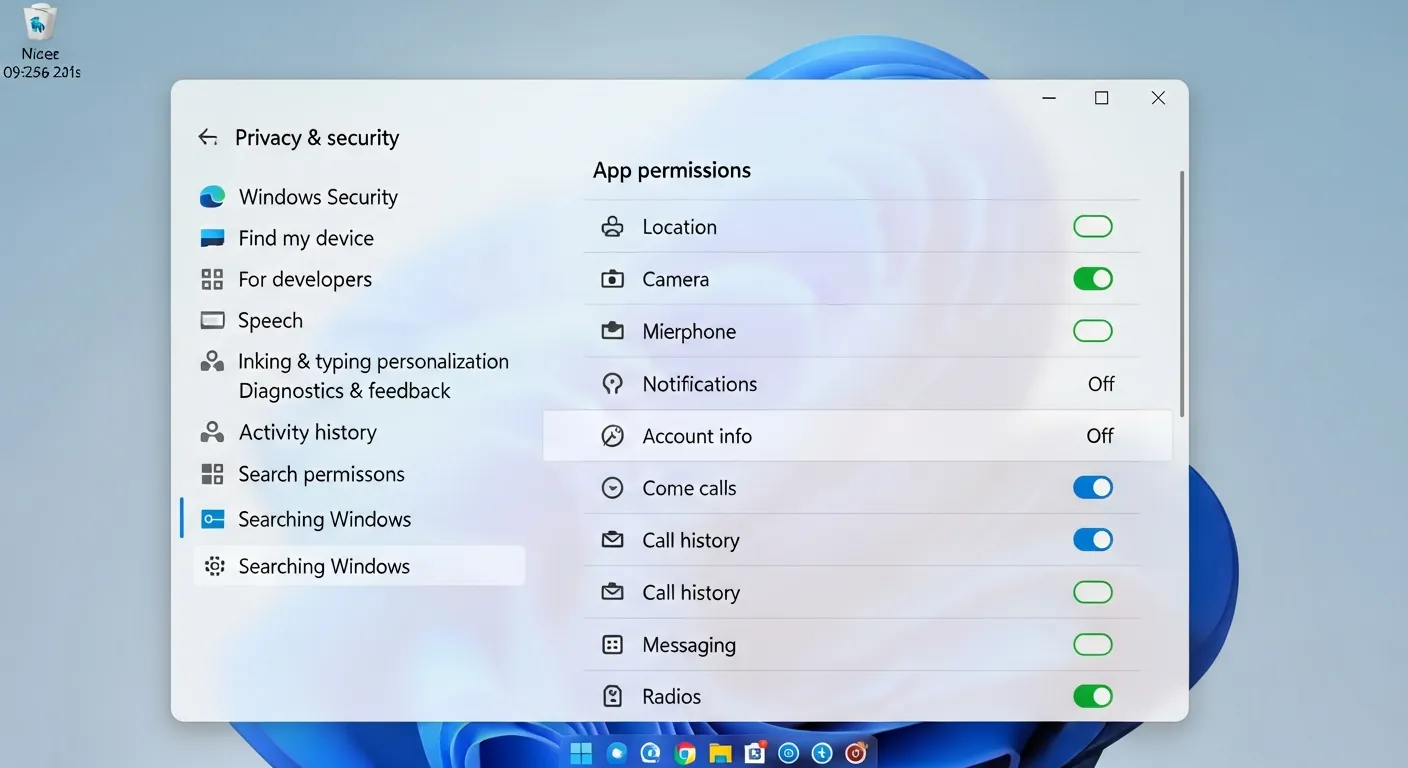This screenshot has height=768, width=1408.
Task: Click the back arrow to leave Privacy & security
Action: click(x=207, y=137)
